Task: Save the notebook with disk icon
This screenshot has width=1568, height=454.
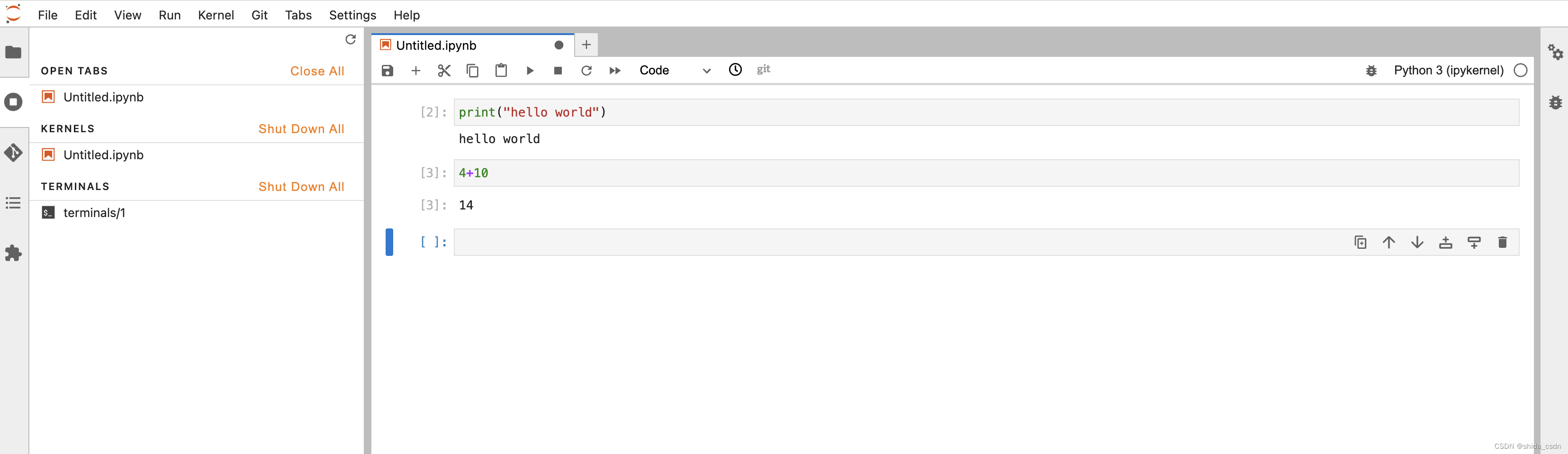Action: [387, 71]
